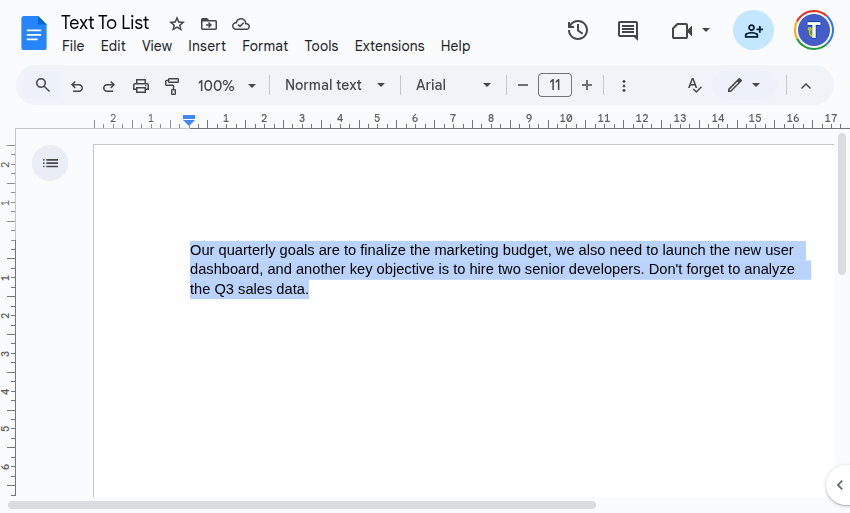Open the 100% zoom dropdown
Viewport: 850px width, 513px height.
pyautogui.click(x=227, y=86)
